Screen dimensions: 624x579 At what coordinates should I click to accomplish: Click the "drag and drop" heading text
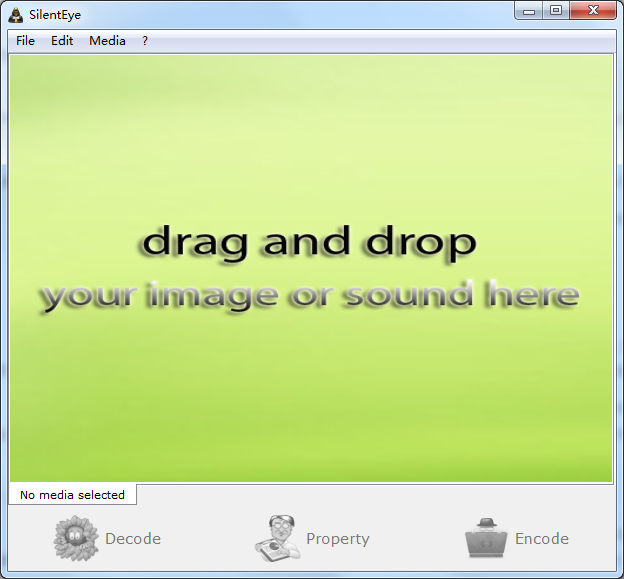click(x=308, y=242)
